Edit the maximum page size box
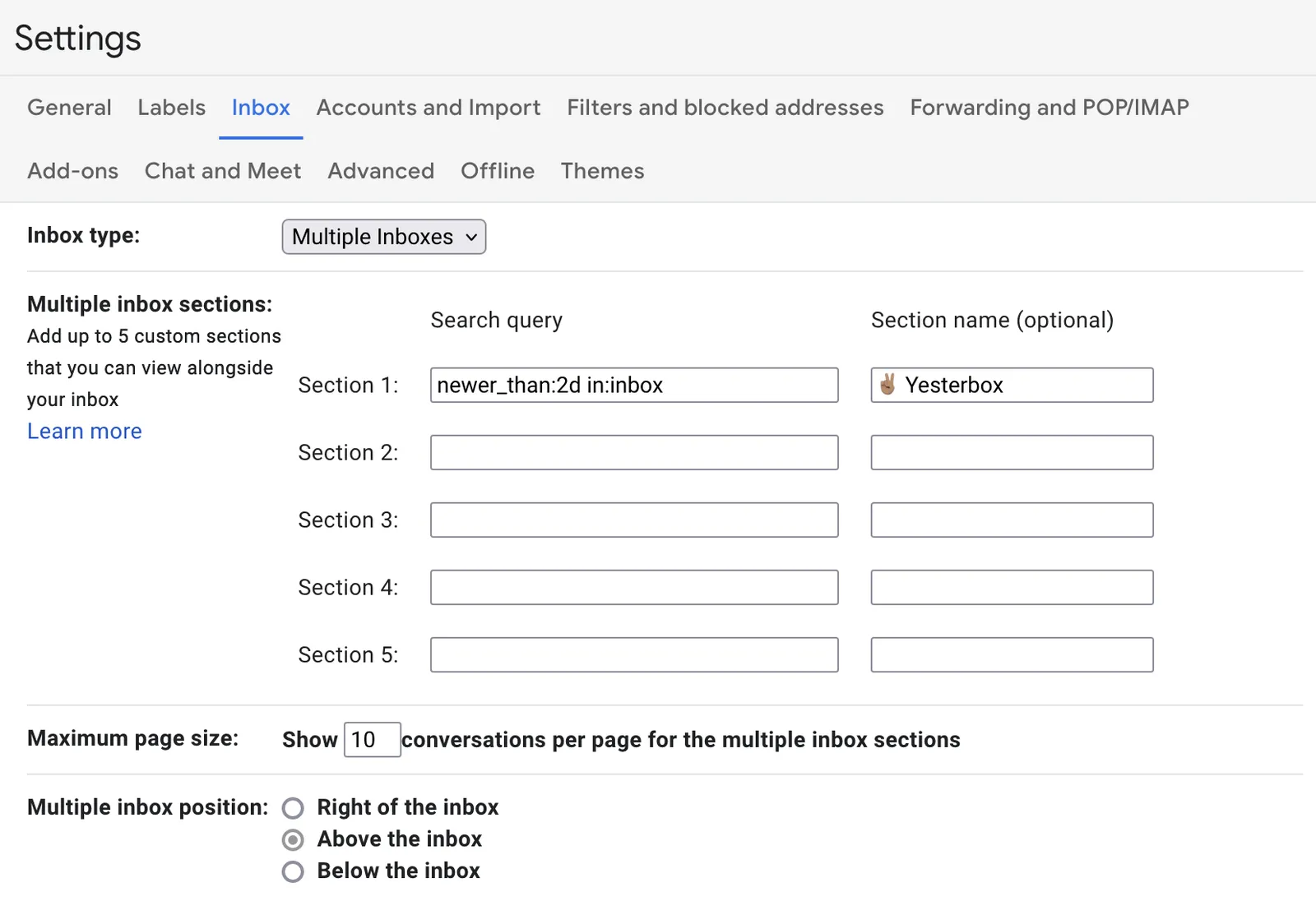 pos(372,740)
